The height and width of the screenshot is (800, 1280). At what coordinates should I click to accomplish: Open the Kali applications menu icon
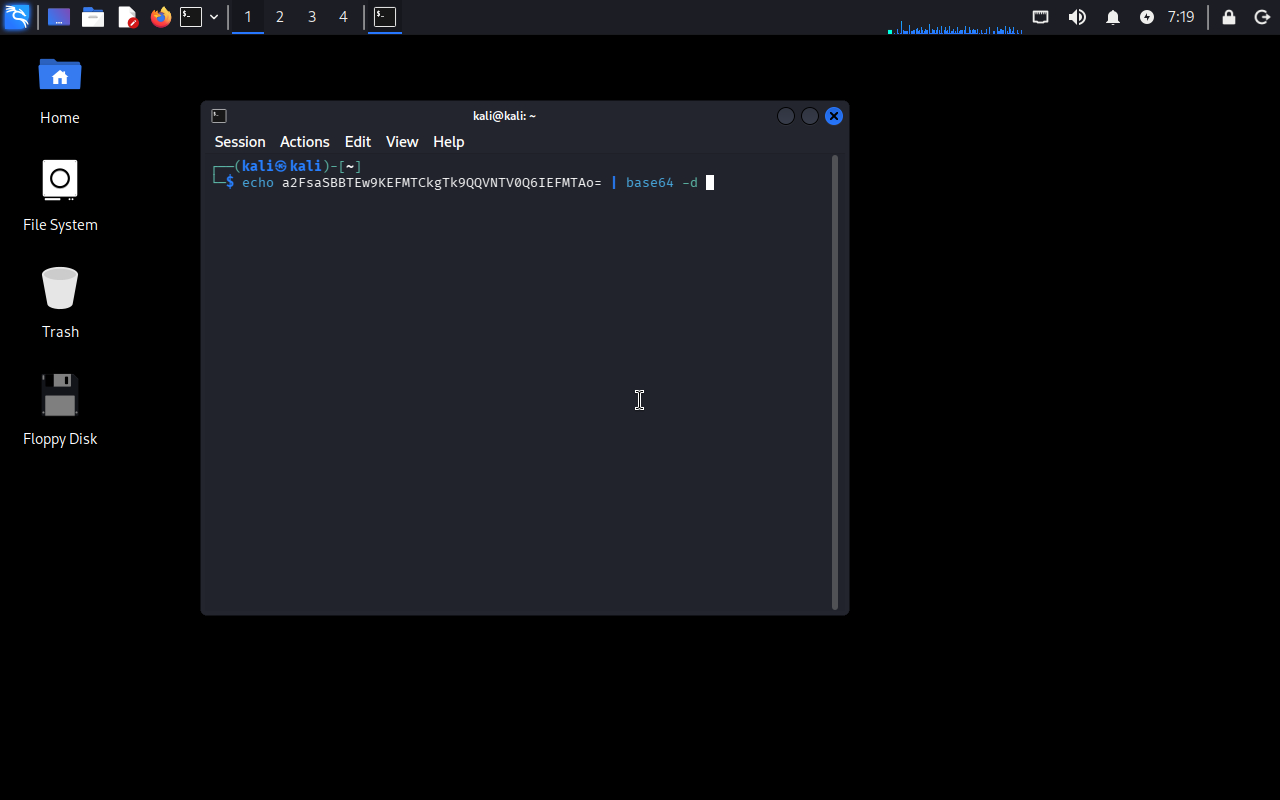(17, 17)
